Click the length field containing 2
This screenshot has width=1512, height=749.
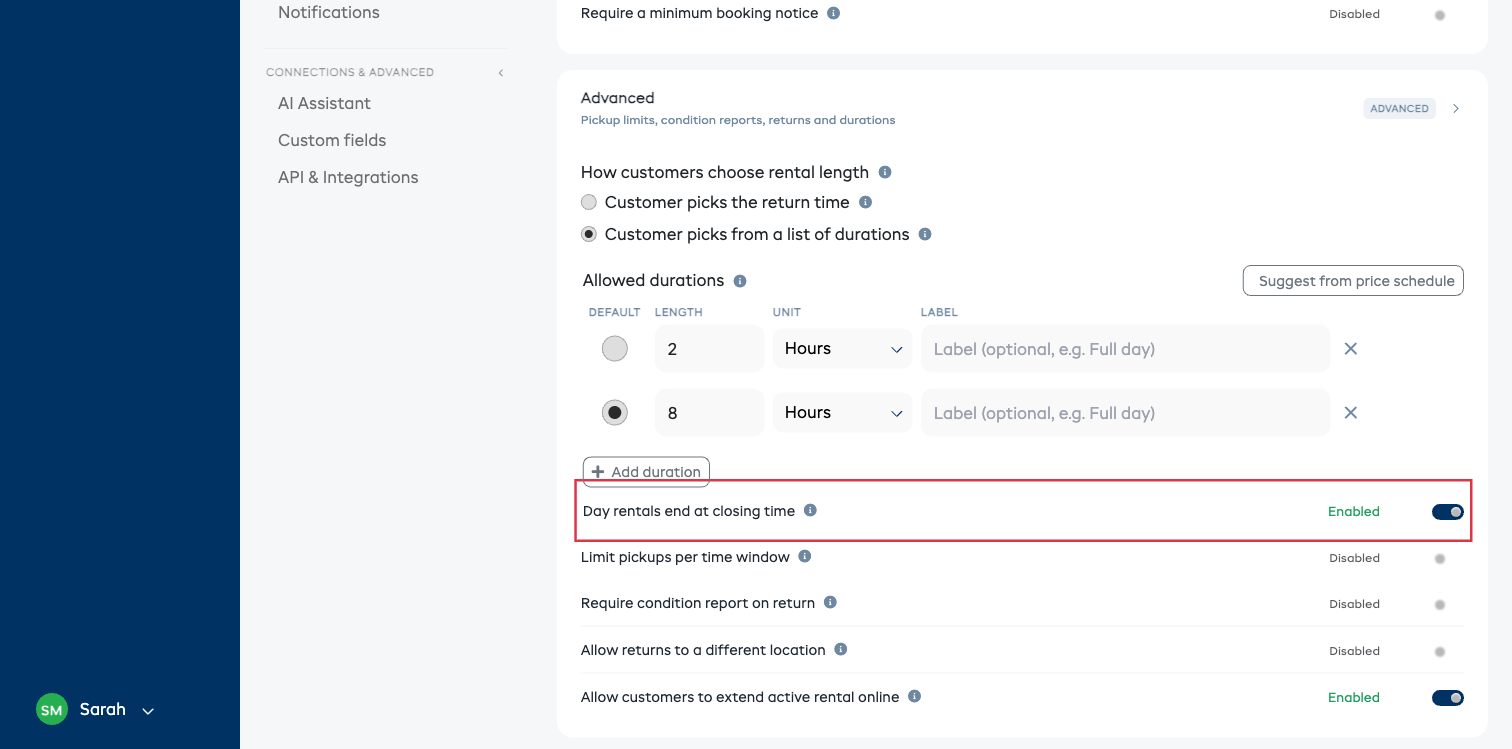[x=710, y=349]
